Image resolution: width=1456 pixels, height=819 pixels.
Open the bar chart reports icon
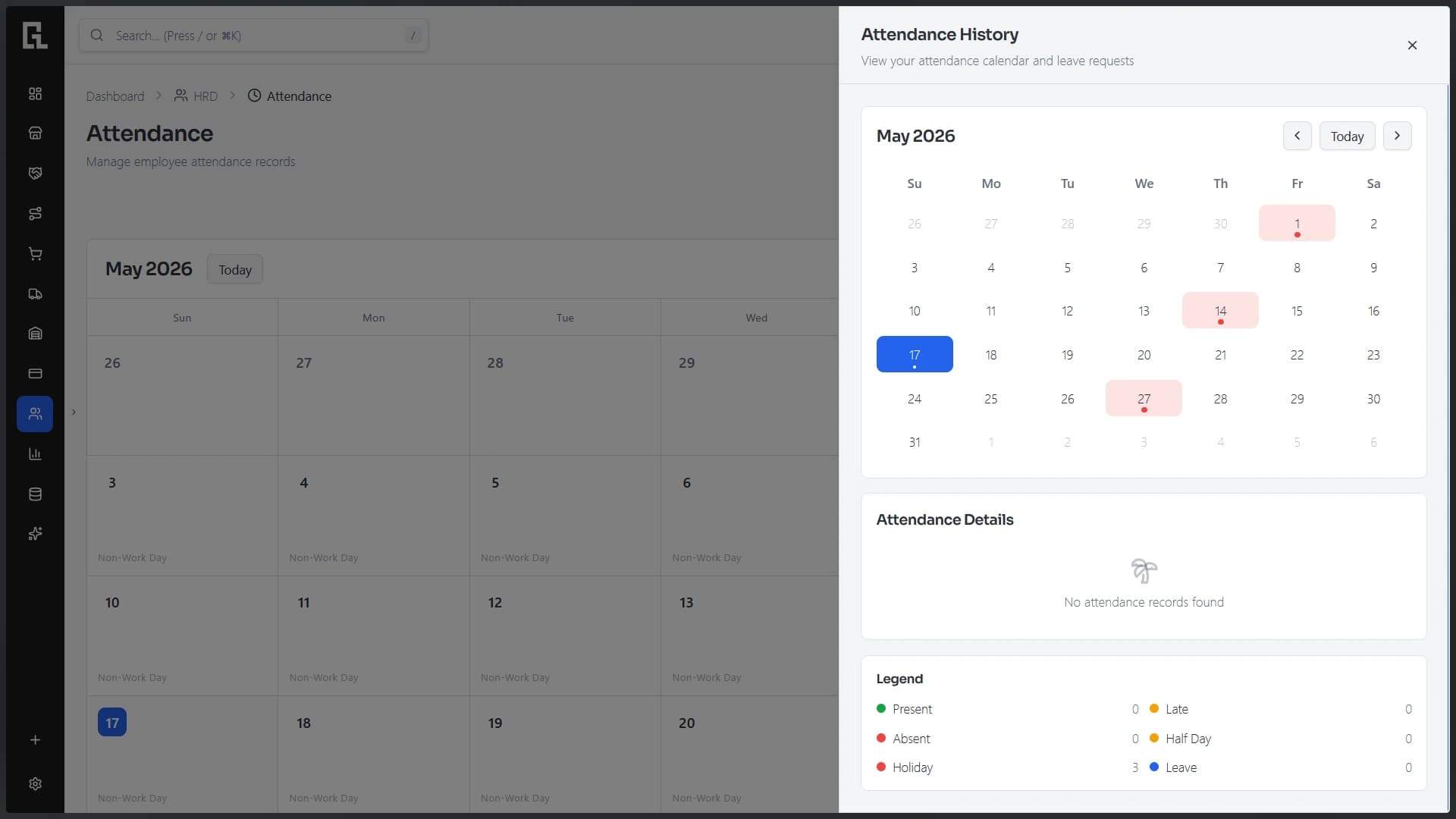35,454
